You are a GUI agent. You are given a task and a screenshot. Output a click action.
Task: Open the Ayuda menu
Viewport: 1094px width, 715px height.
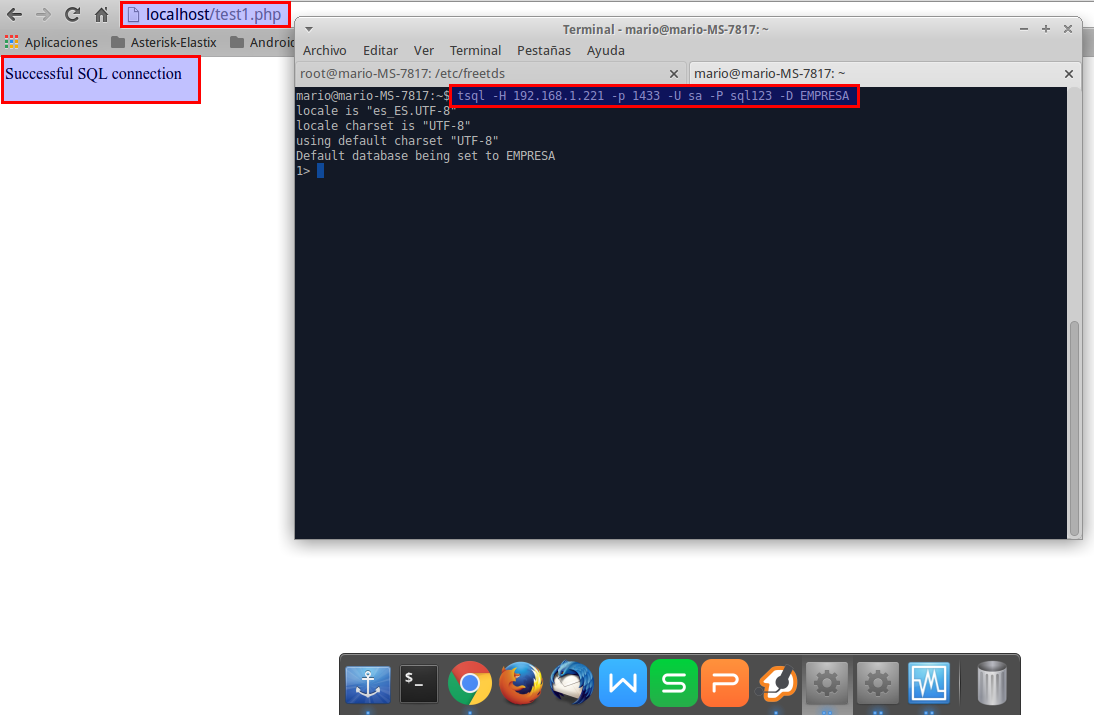click(605, 50)
